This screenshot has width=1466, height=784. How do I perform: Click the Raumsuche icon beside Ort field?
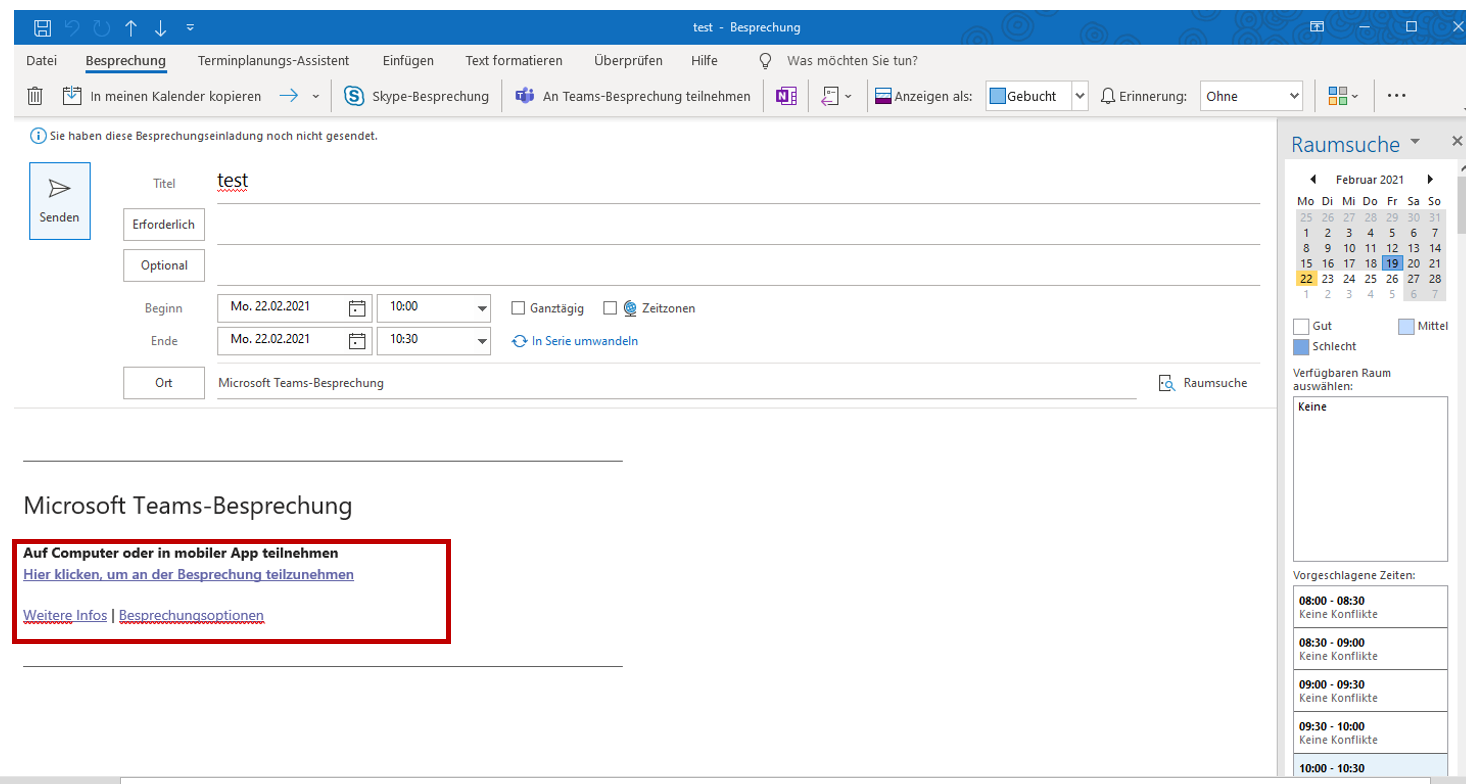pos(1166,383)
